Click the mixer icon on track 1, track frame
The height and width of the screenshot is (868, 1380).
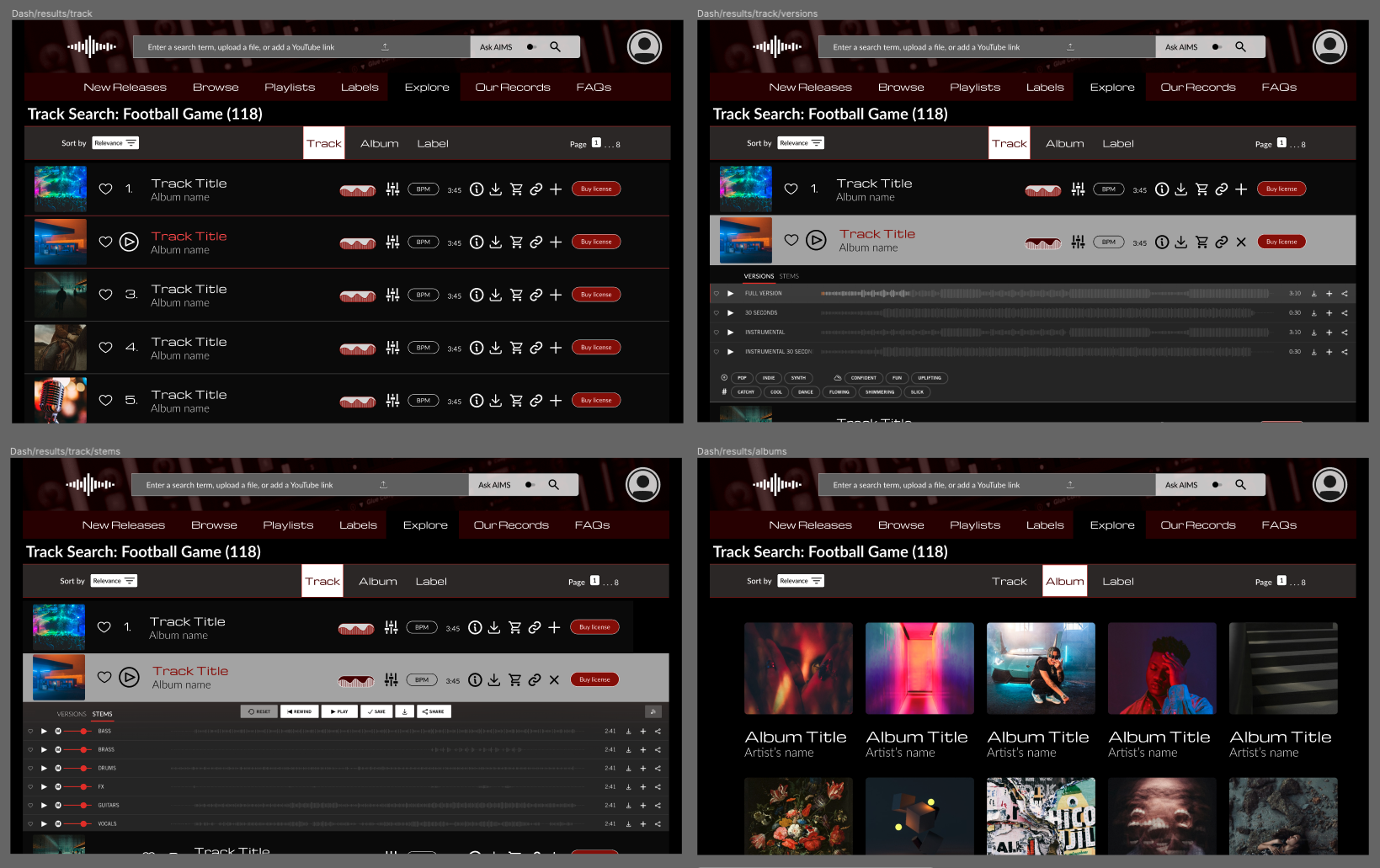click(392, 189)
